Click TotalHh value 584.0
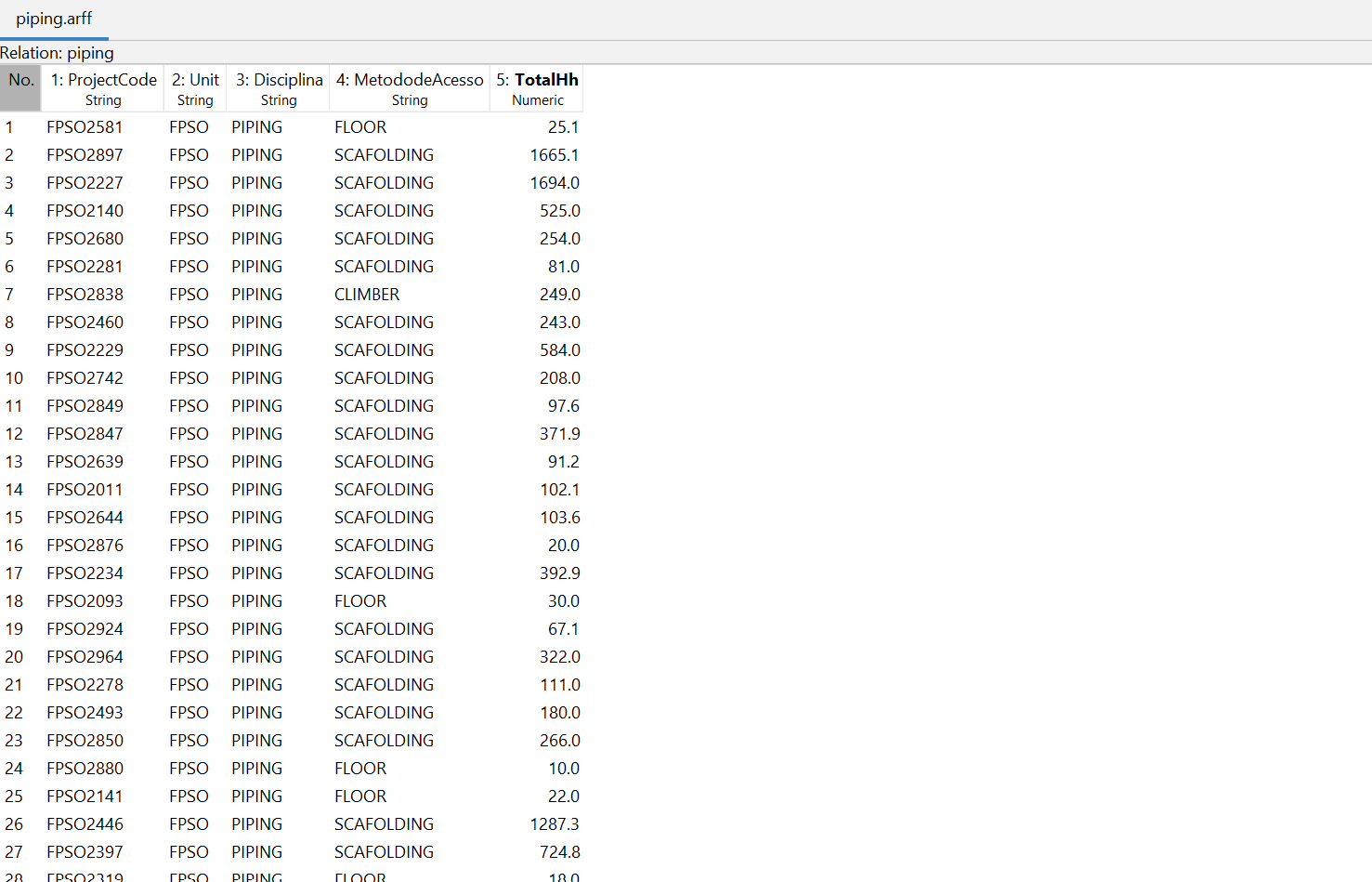 click(559, 350)
